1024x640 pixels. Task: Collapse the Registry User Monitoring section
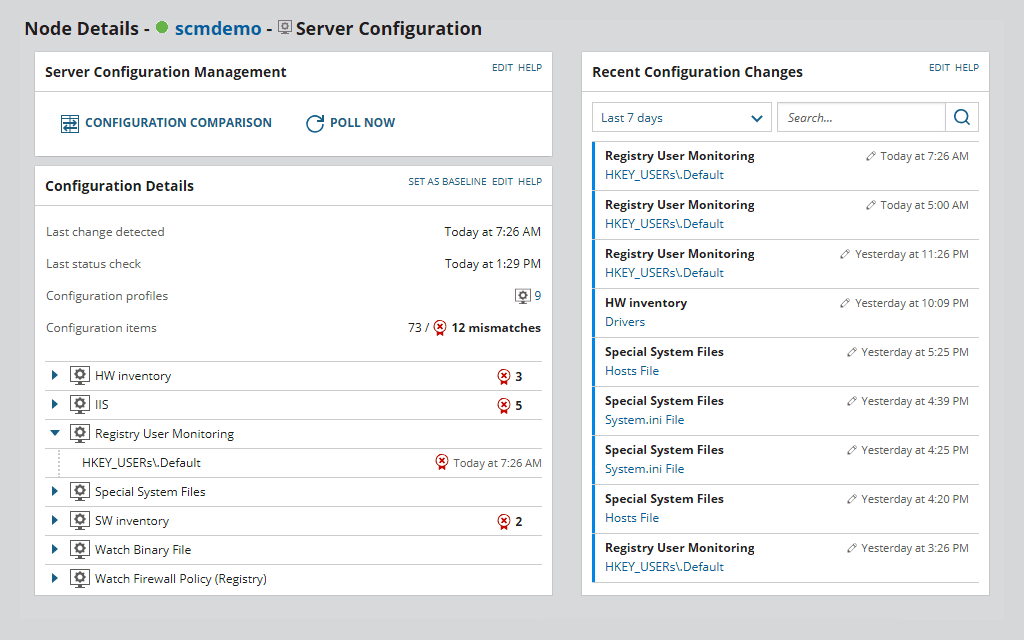[54, 433]
